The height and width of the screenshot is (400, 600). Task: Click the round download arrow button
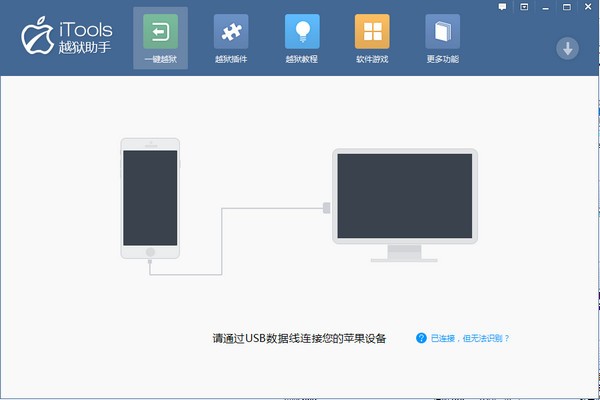point(567,49)
